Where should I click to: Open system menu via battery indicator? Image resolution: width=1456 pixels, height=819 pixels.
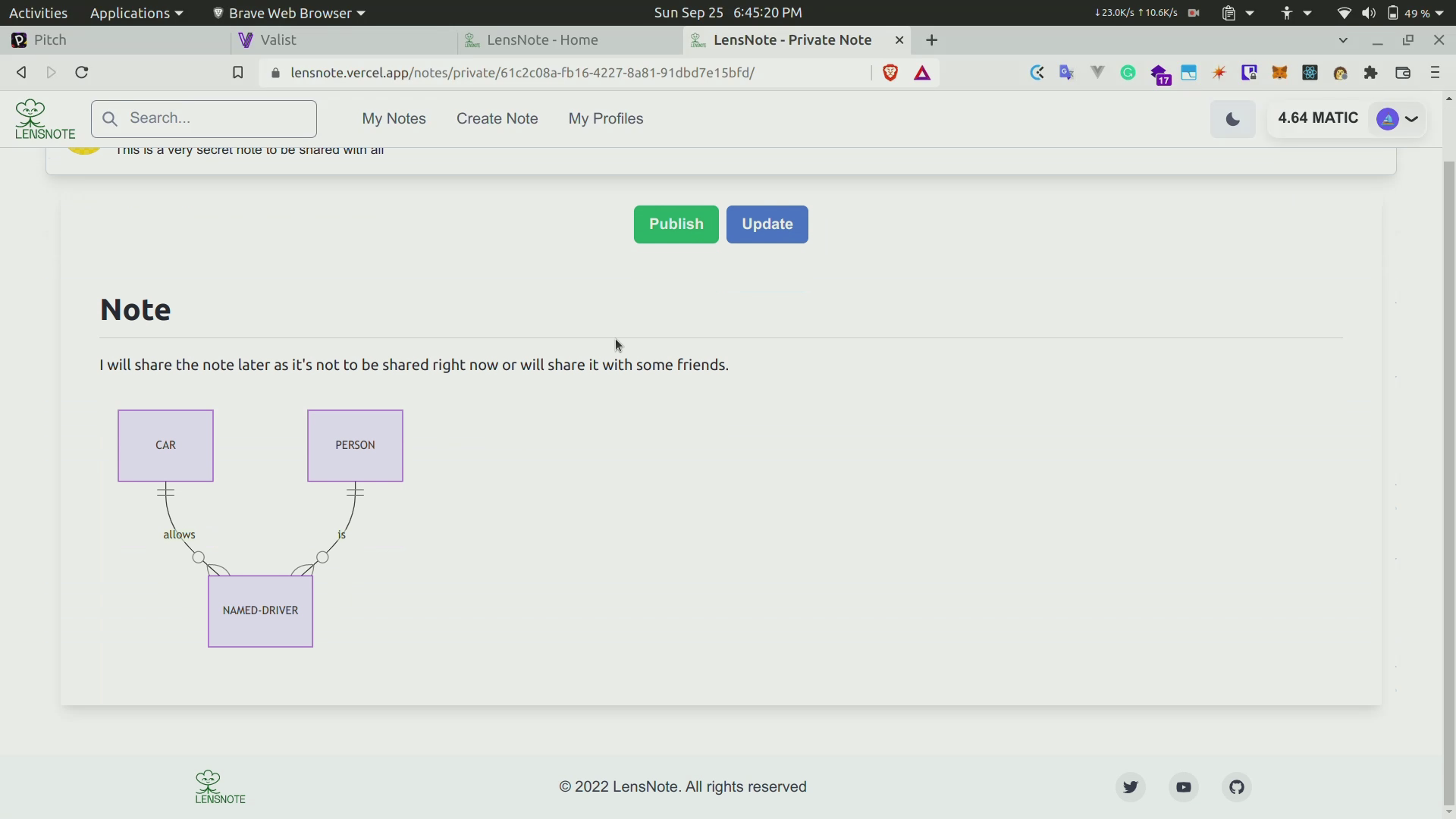(x=1415, y=13)
